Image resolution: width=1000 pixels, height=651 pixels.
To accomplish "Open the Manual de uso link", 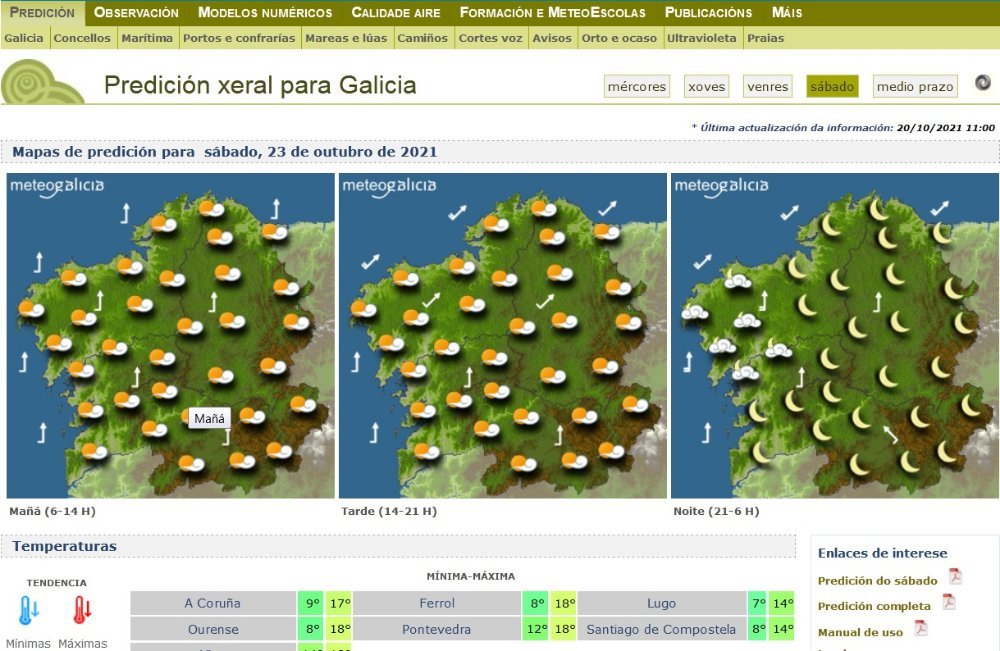I will [860, 633].
